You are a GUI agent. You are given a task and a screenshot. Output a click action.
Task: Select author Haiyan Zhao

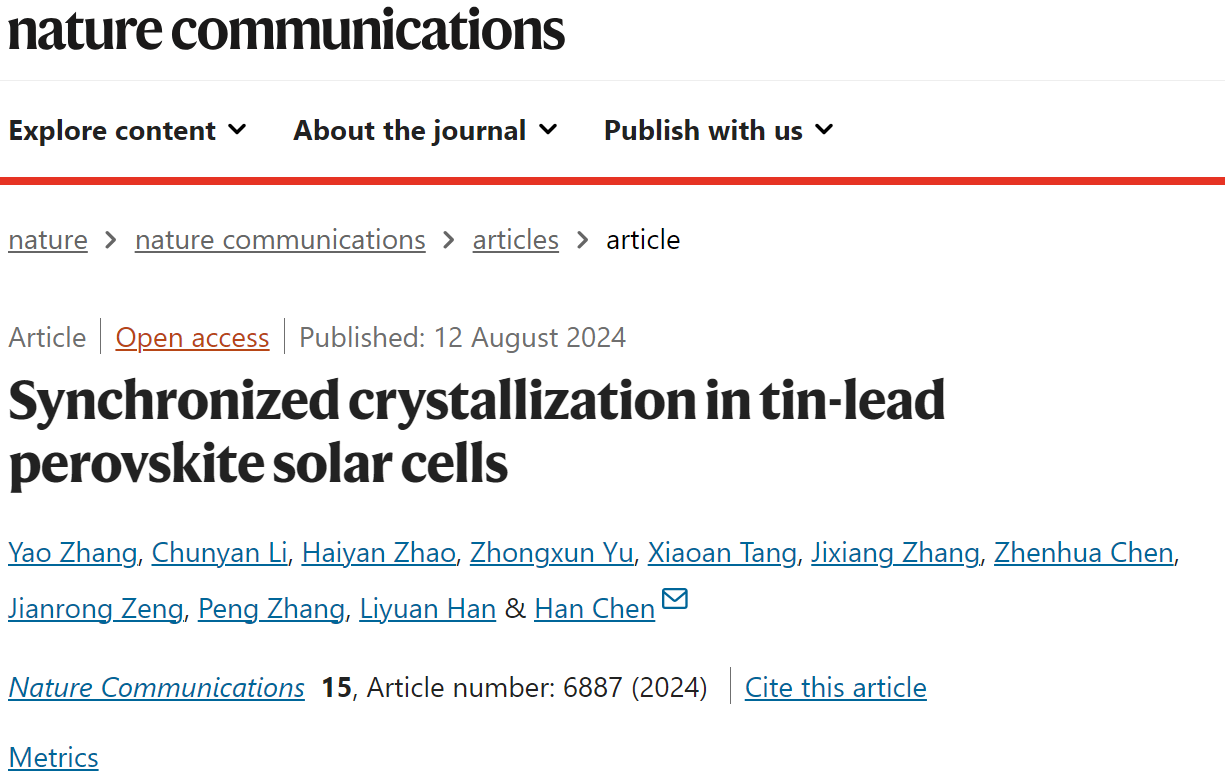pyautogui.click(x=379, y=553)
